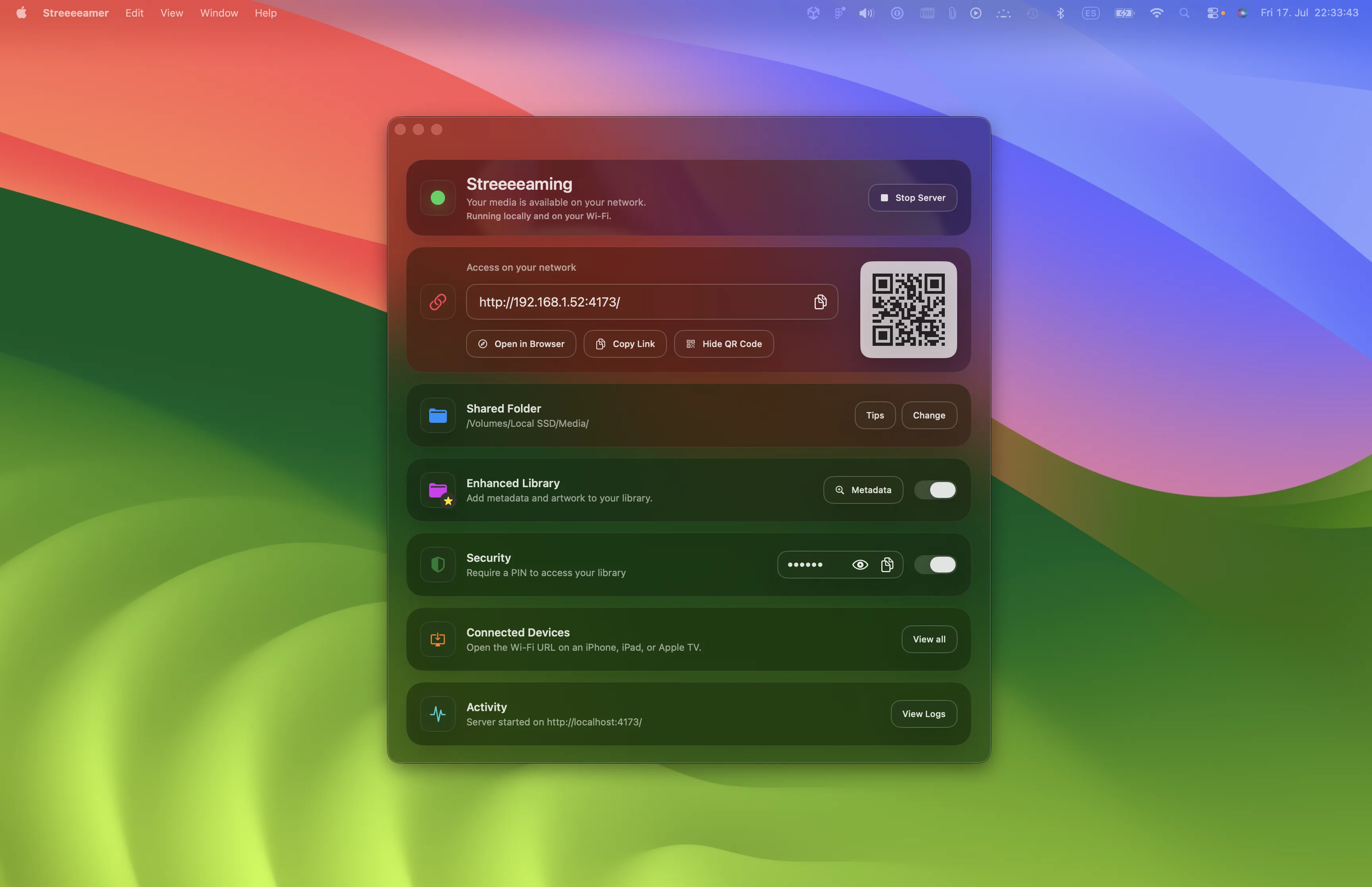Toggle the Enhanced Library switch
1372x887 pixels.
[935, 490]
